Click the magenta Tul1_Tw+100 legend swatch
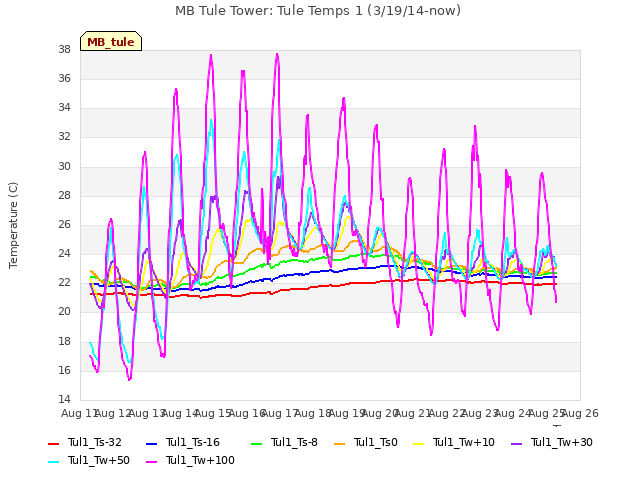Image resolution: width=640 pixels, height=480 pixels. coord(151,461)
